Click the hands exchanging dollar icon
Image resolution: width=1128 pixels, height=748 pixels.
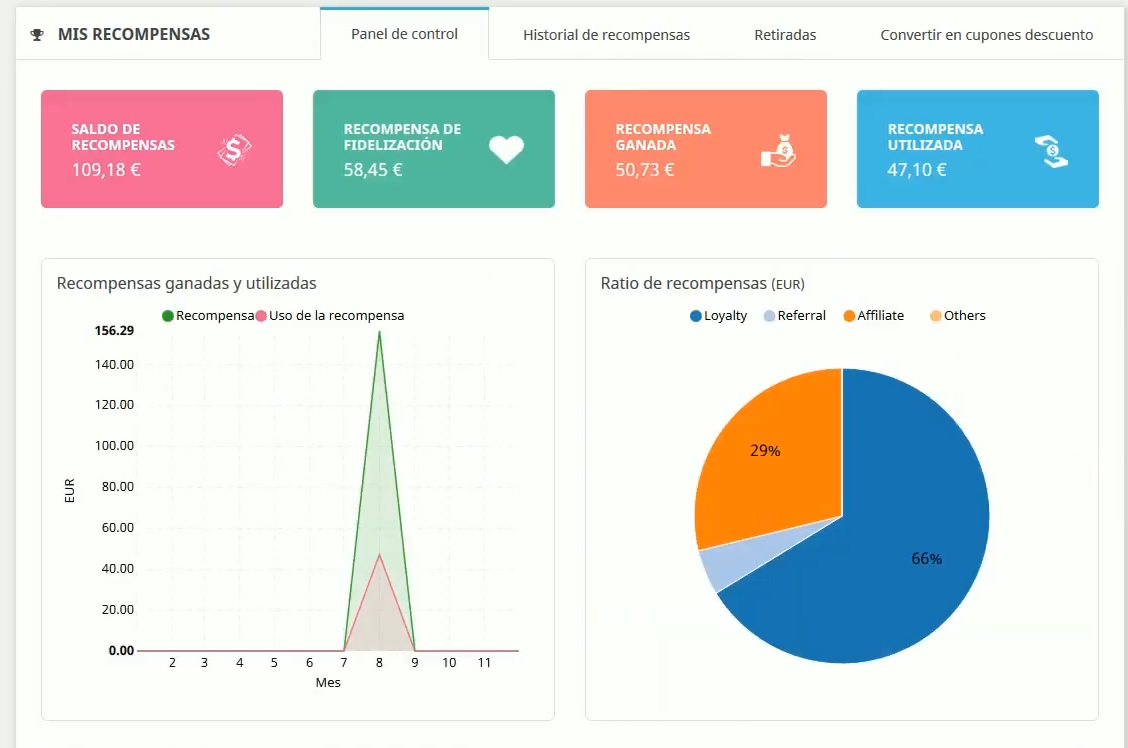point(1050,150)
